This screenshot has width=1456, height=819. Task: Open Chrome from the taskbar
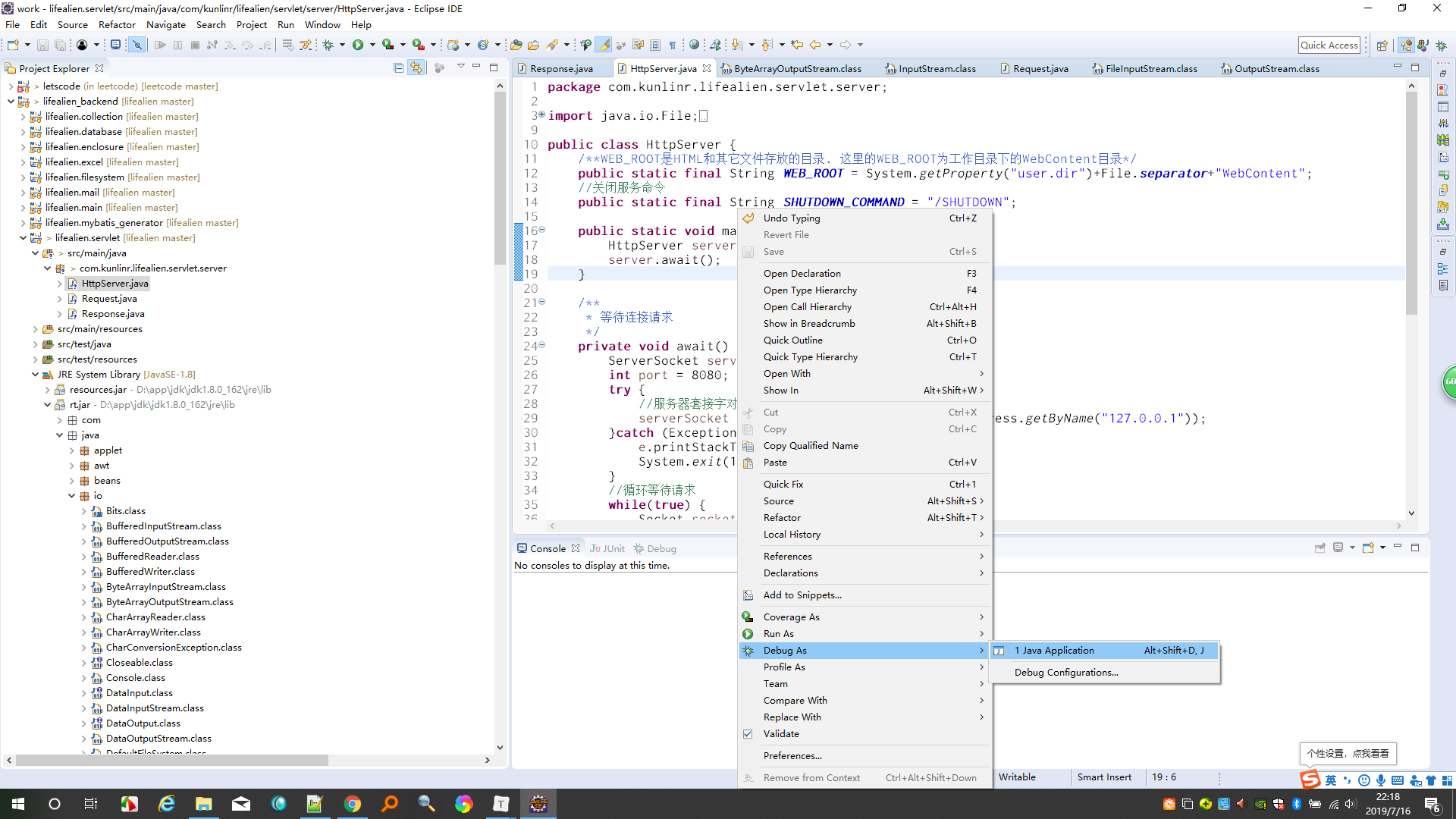pos(352,804)
